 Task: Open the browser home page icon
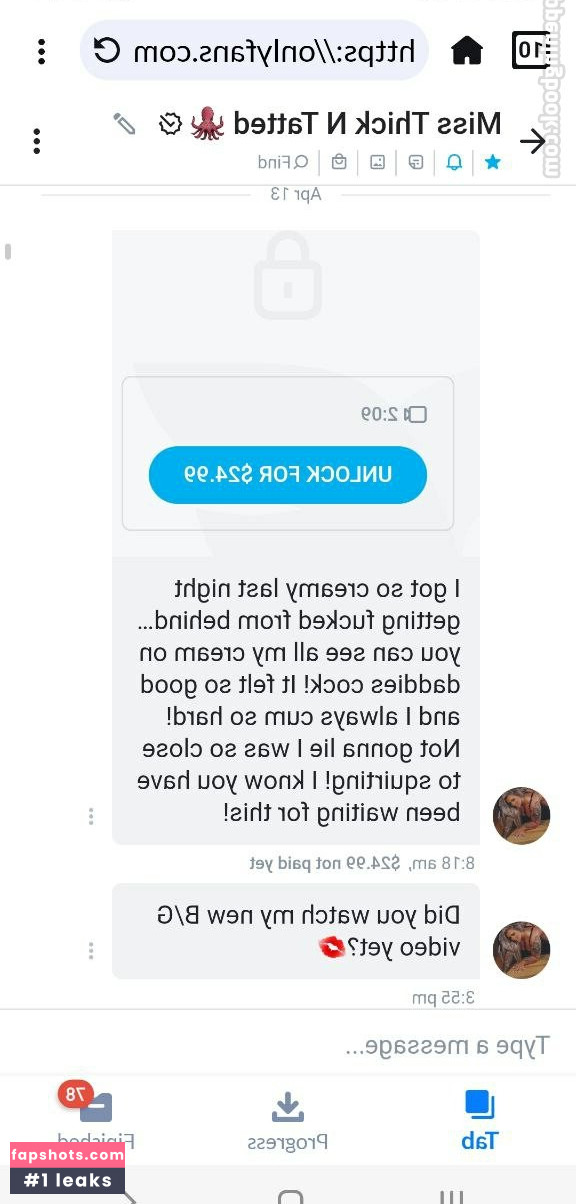point(467,50)
